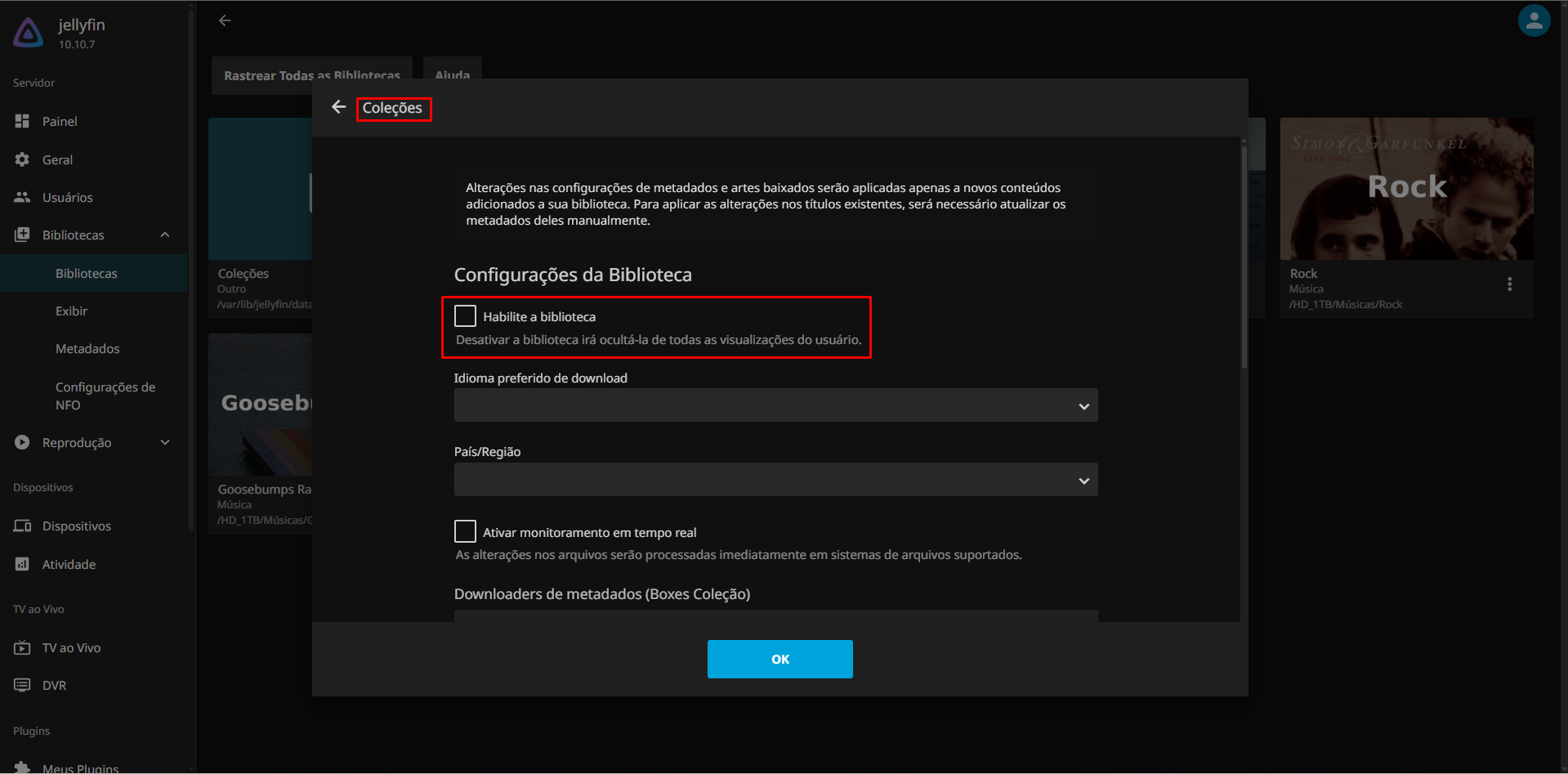The image size is (1568, 774).
Task: Click the Painel dashboard icon
Action: coord(22,121)
